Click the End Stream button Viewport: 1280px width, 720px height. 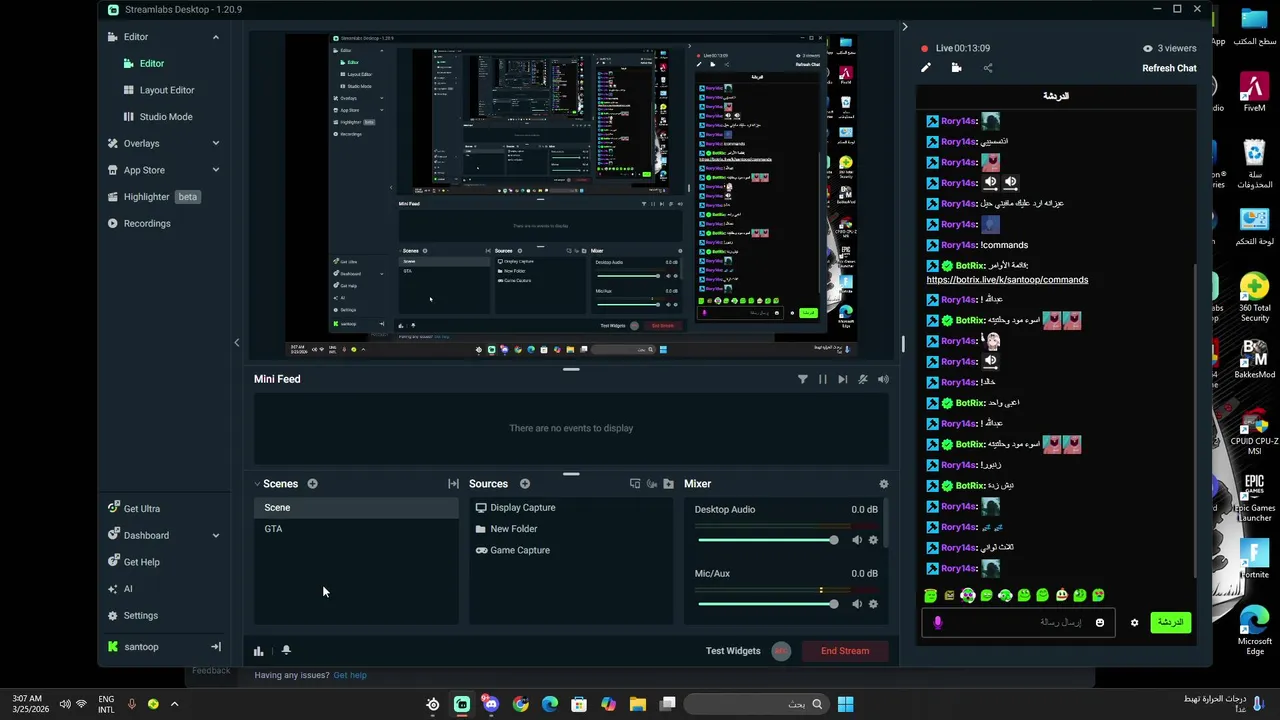tap(845, 651)
